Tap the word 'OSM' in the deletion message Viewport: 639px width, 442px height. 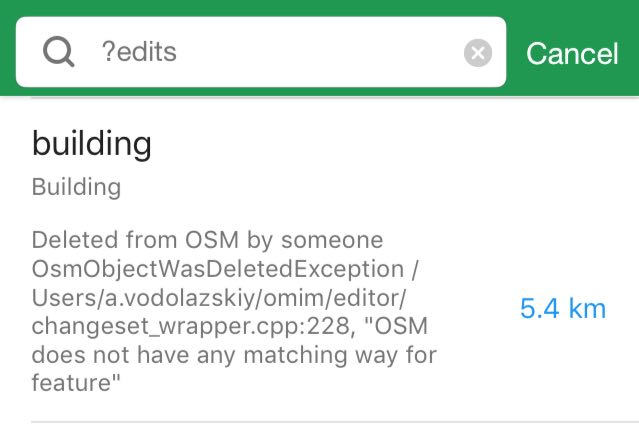click(212, 240)
